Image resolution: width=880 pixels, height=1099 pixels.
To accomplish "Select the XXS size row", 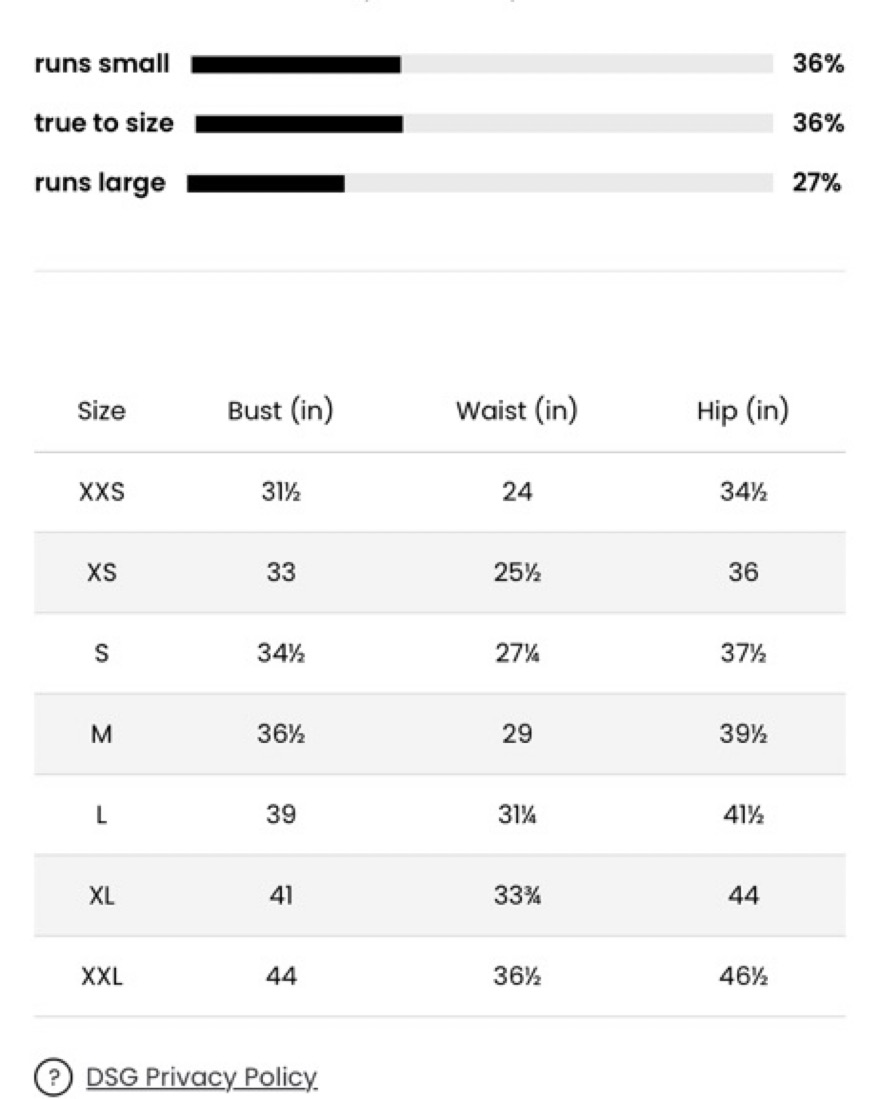I will pos(440,492).
